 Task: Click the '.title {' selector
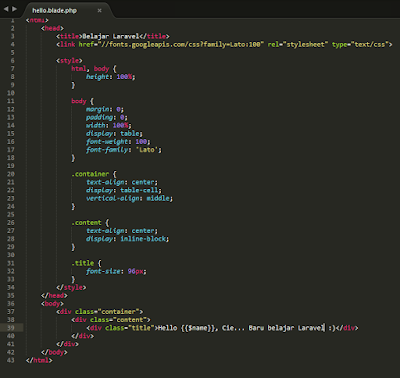point(86,263)
